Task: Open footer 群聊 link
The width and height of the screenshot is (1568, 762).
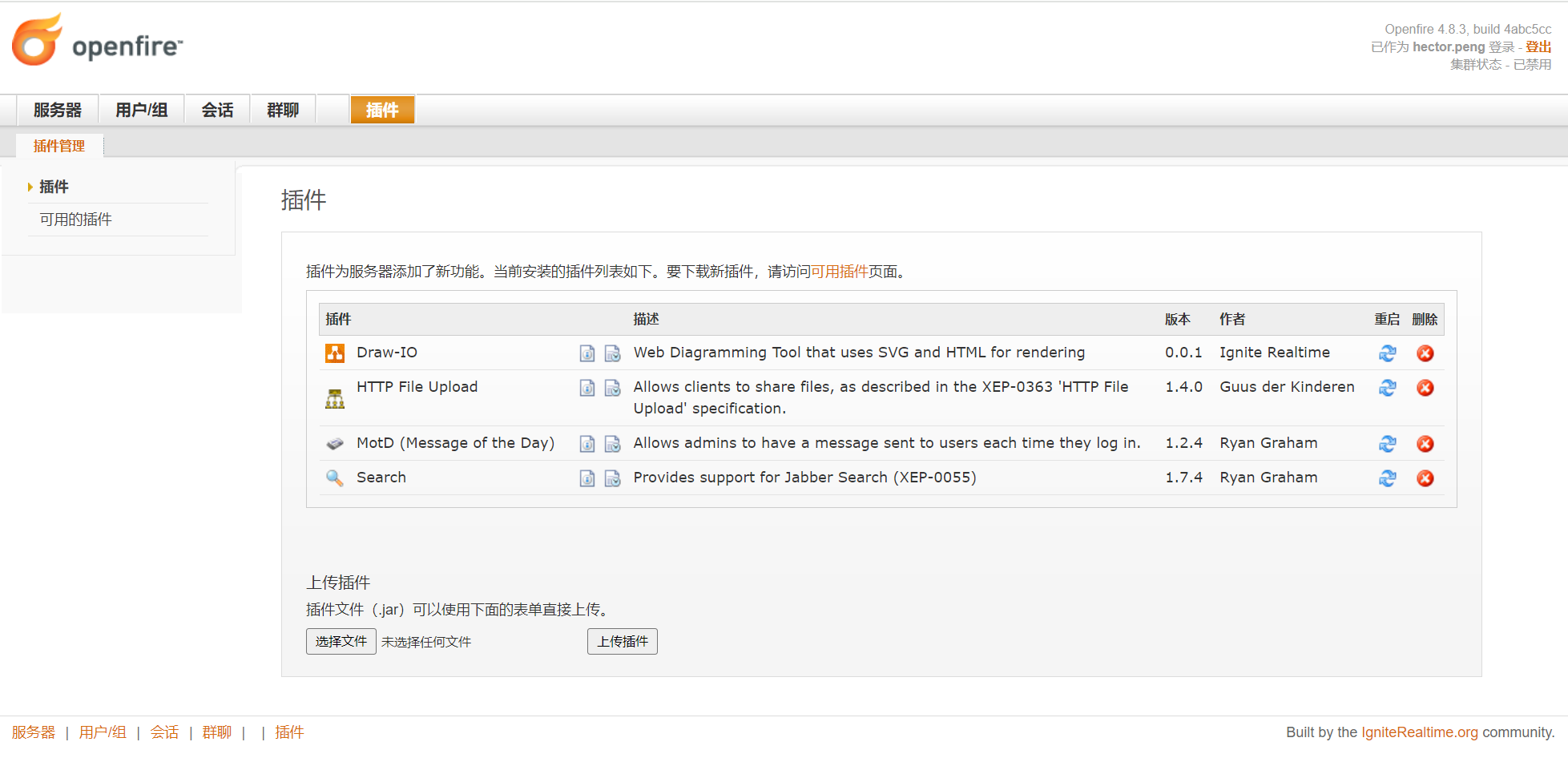Action: [216, 732]
